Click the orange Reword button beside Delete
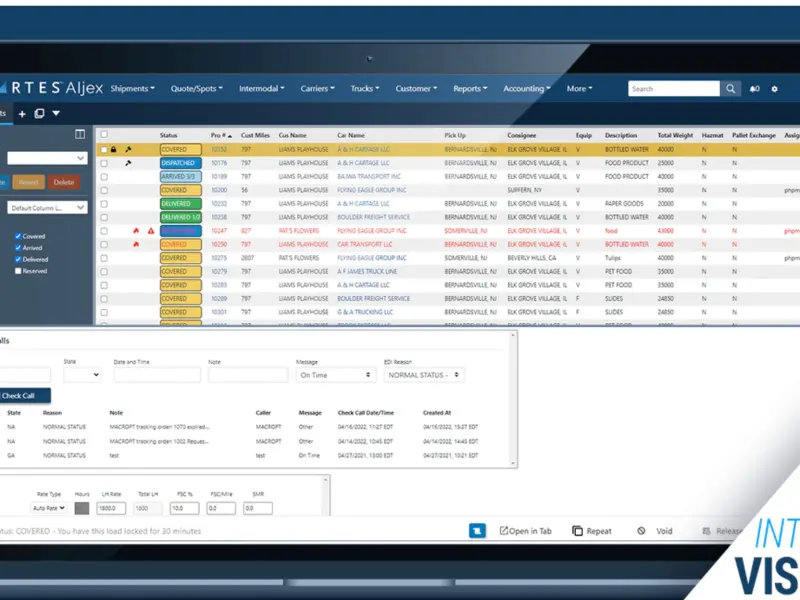The image size is (800, 600). (29, 182)
